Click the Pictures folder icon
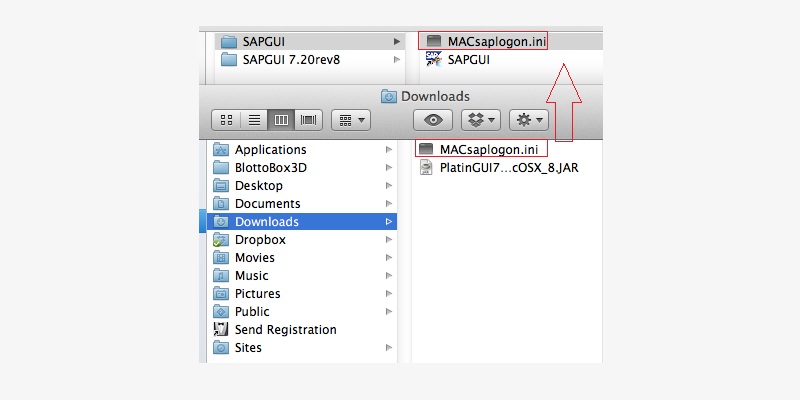Image resolution: width=800 pixels, height=400 pixels. (x=221, y=293)
